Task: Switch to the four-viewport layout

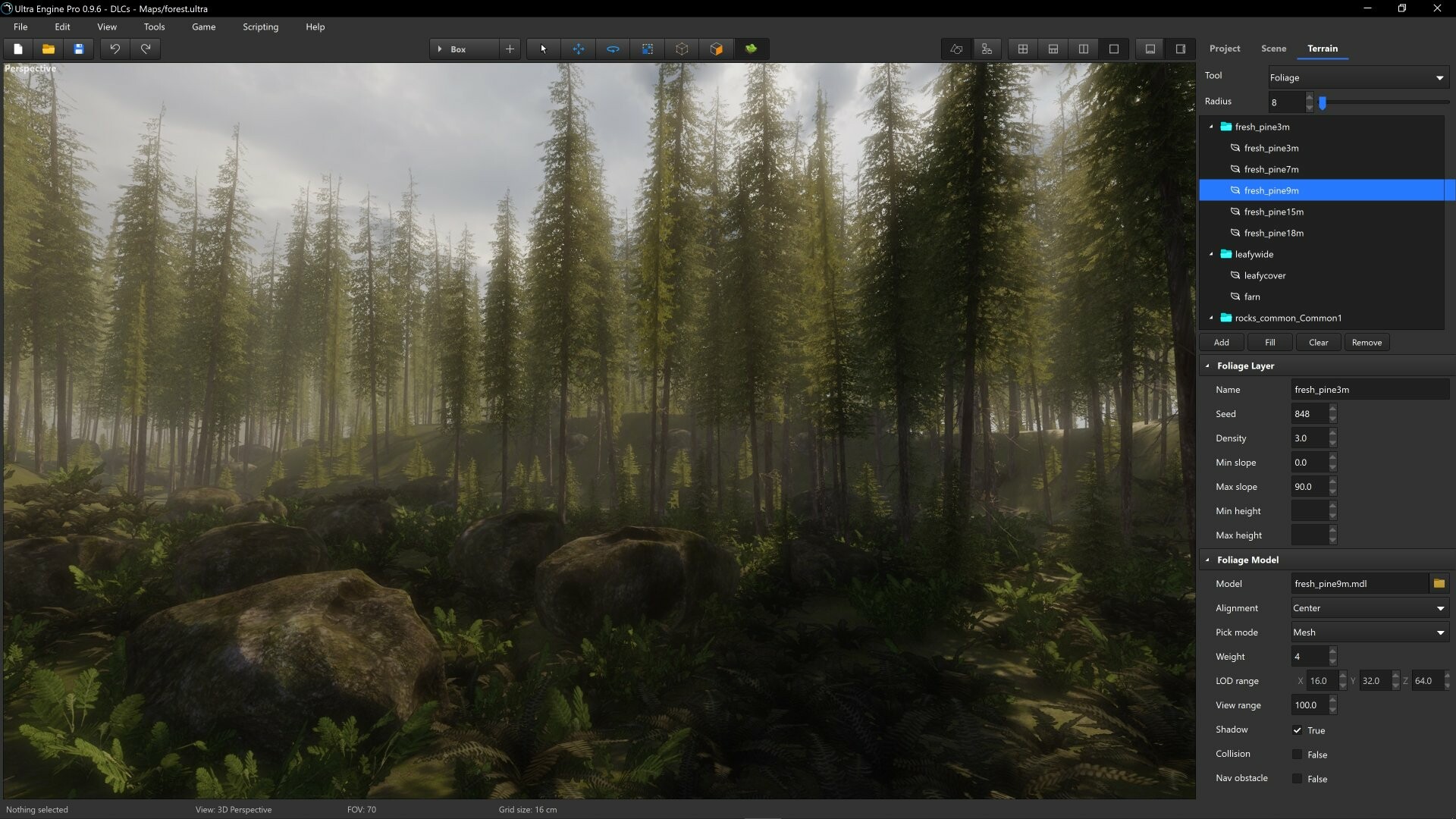Action: tap(1022, 49)
